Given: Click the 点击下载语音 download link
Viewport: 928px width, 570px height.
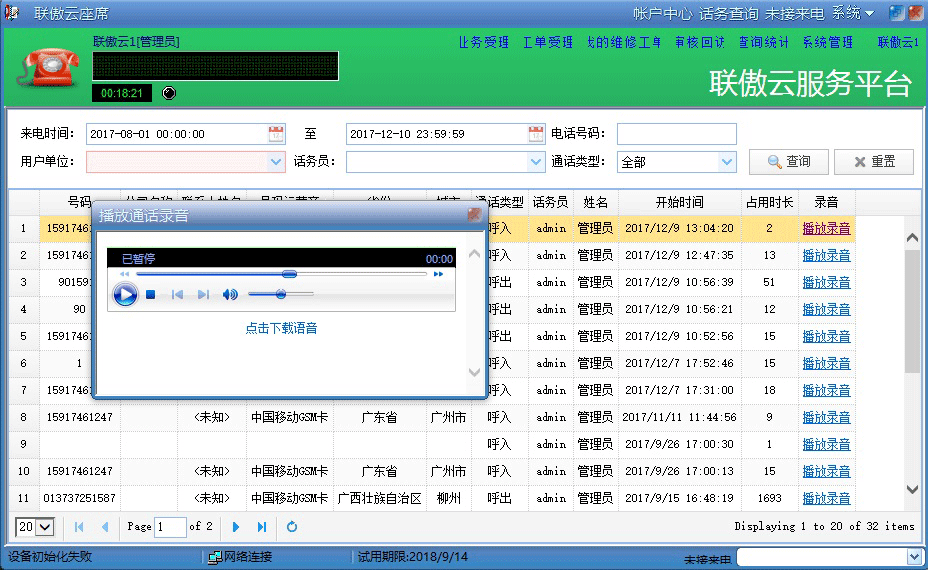Looking at the screenshot, I should coord(281,328).
